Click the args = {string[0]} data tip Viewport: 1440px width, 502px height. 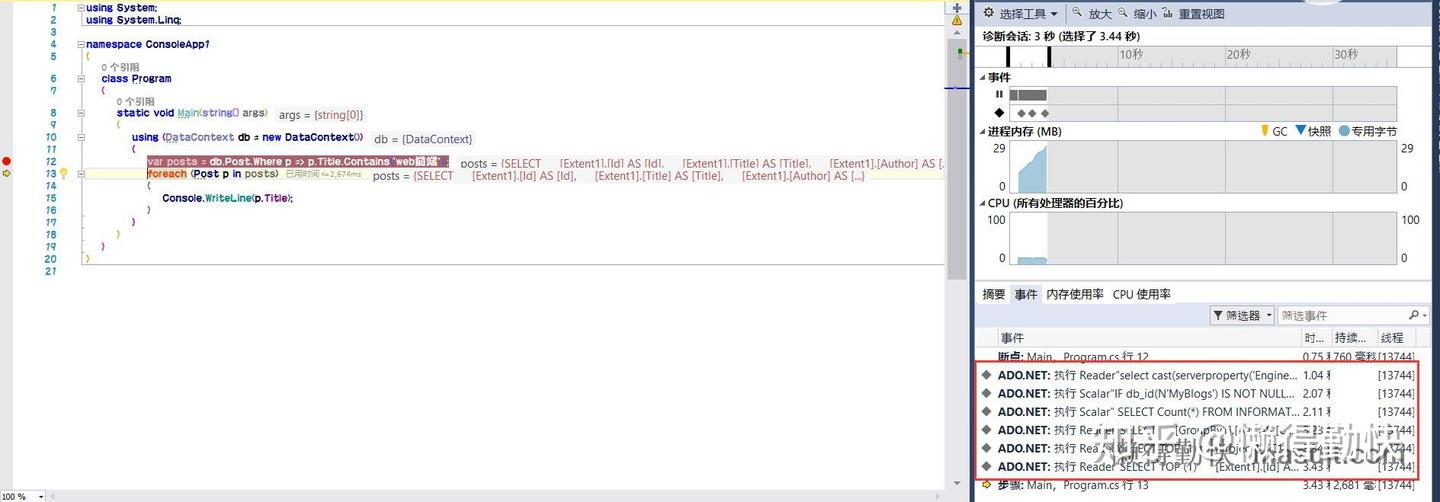pyautogui.click(x=321, y=115)
